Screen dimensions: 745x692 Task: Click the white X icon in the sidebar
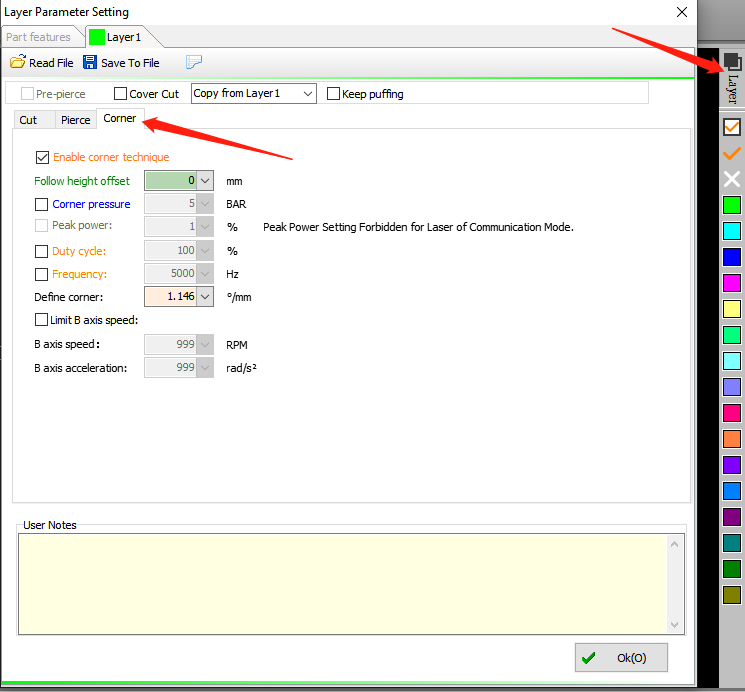(732, 179)
